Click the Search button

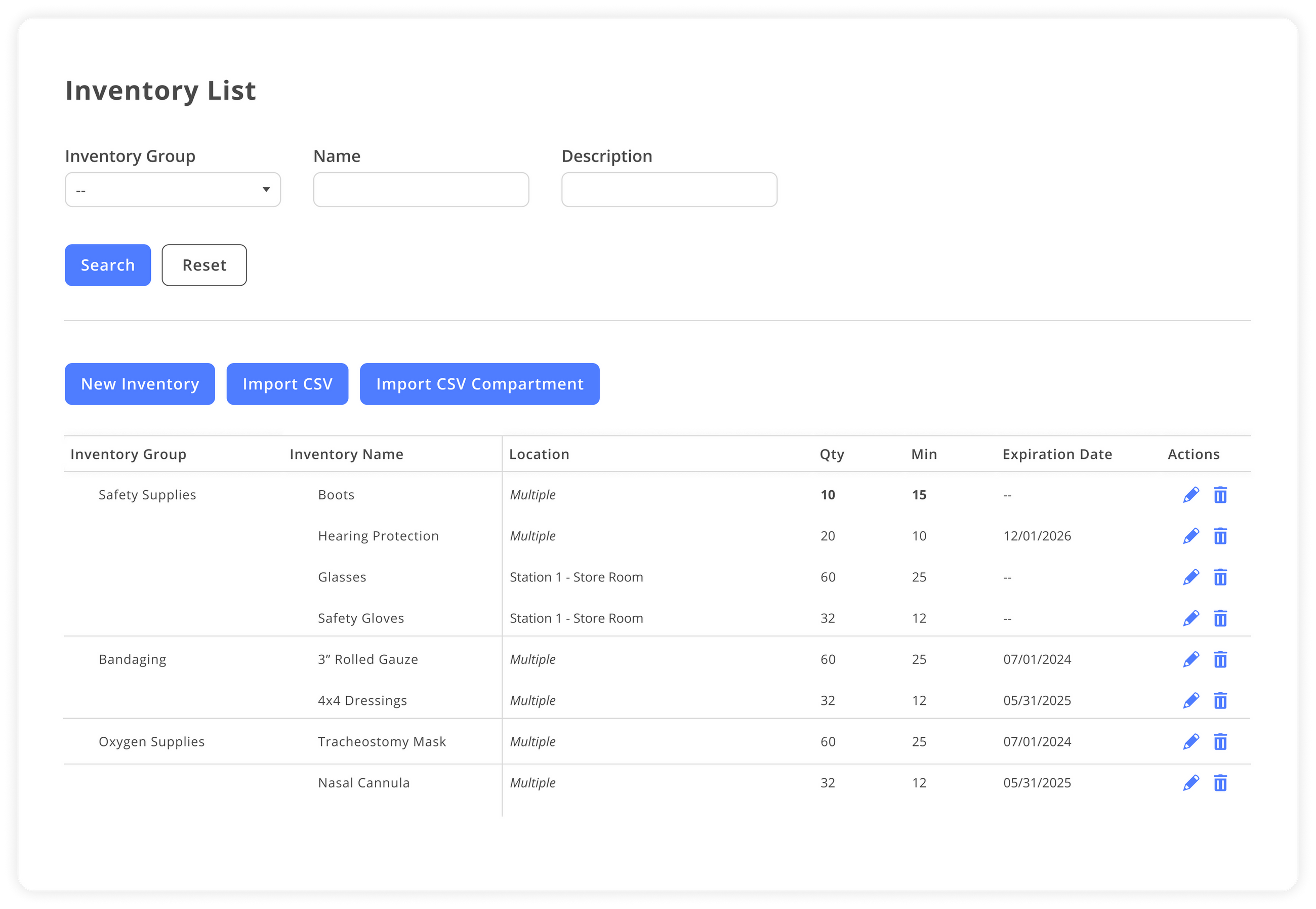coord(108,265)
